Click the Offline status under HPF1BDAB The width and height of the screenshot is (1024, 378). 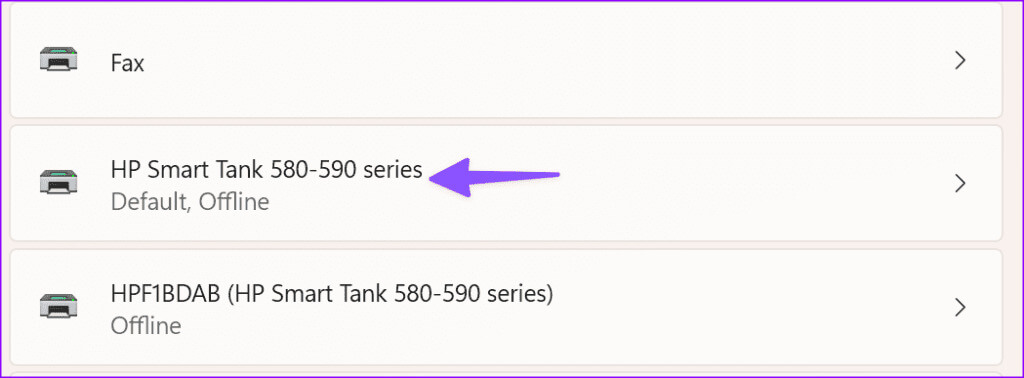pyautogui.click(x=146, y=325)
